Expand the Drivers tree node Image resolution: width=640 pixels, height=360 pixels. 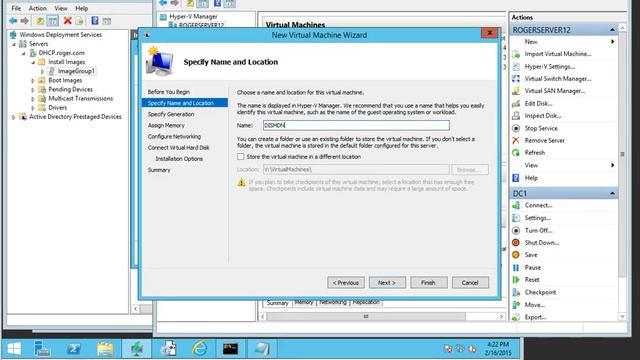[33, 108]
